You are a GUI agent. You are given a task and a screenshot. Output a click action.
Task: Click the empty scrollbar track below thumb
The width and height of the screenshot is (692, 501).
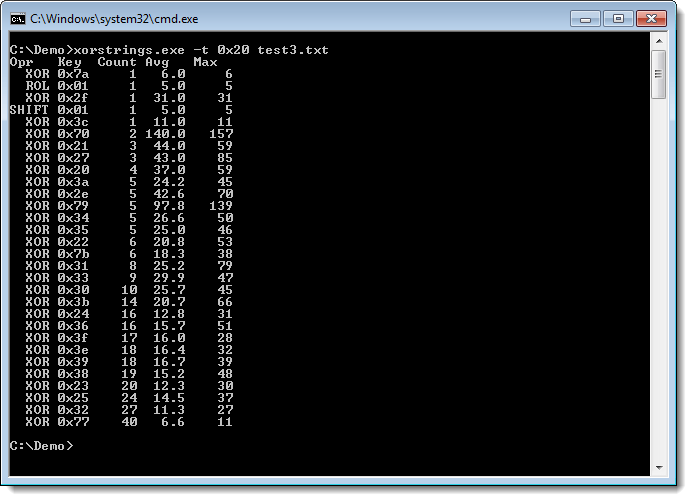[x=659, y=278]
